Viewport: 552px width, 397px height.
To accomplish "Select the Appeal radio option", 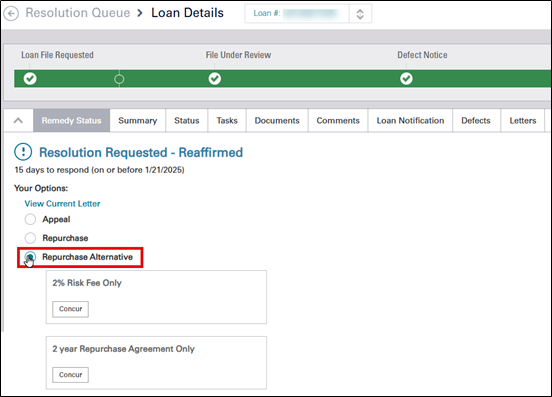I will click(30, 219).
